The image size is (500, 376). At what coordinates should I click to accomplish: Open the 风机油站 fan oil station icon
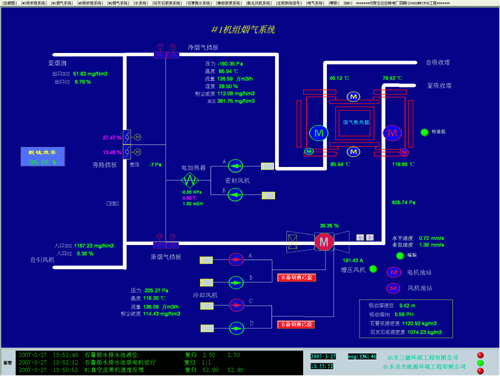[x=393, y=288]
